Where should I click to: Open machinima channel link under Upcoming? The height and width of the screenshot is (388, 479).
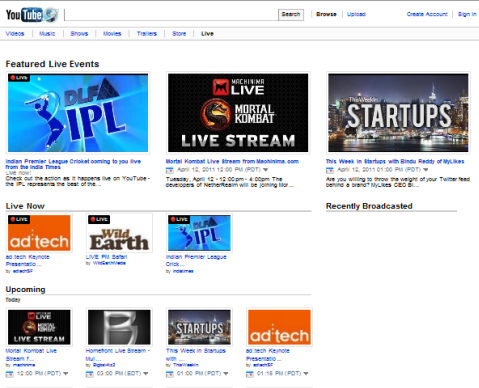pos(24,365)
